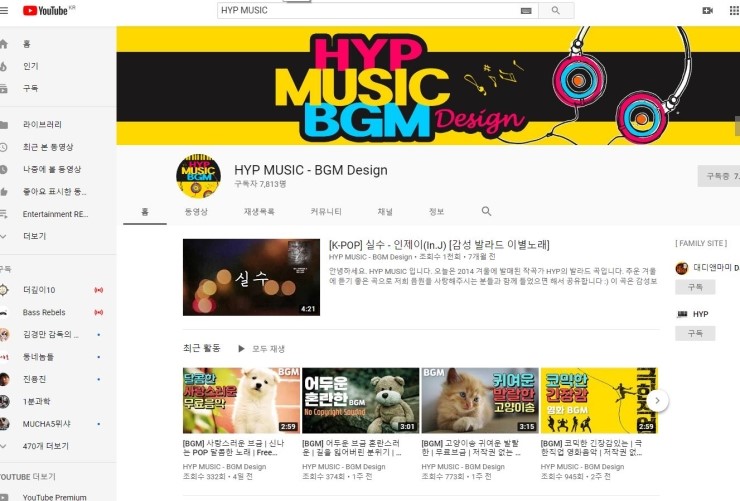
Task: Click the liked videos thumbs-up icon
Action: [x=4, y=192]
